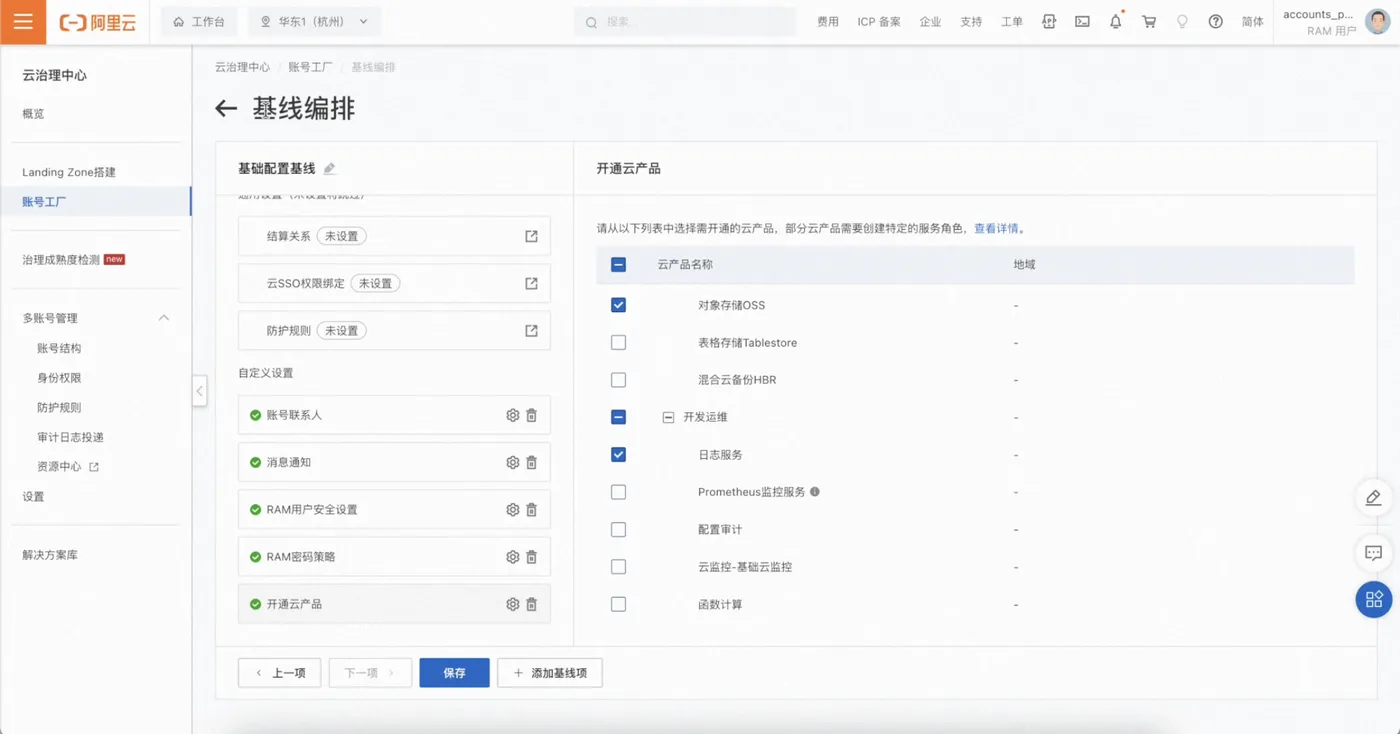Open 云SSO权限绑定 external link icon

[531, 284]
